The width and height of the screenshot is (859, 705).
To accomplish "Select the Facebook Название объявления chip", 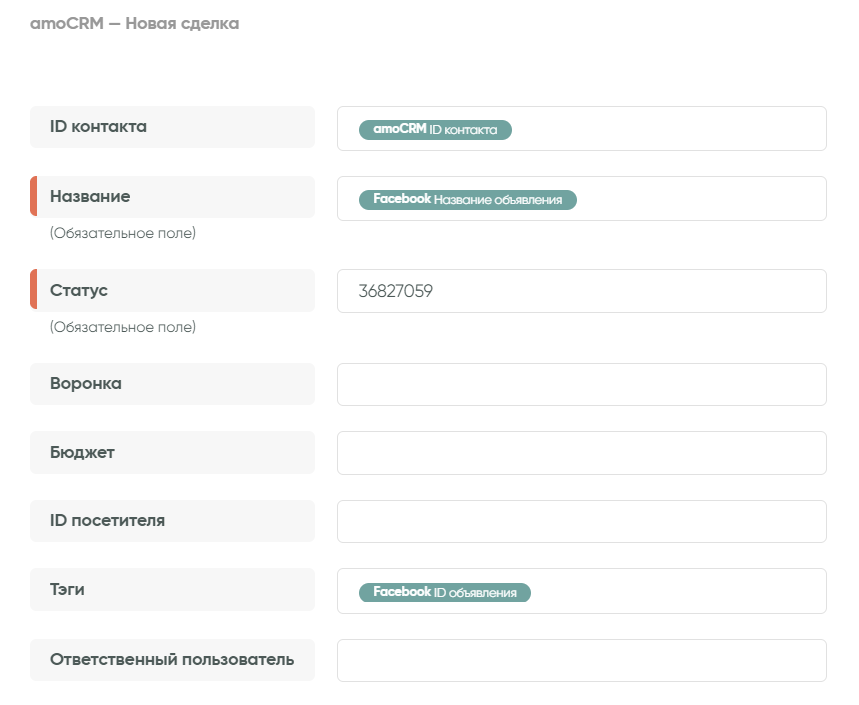I will click(x=468, y=199).
